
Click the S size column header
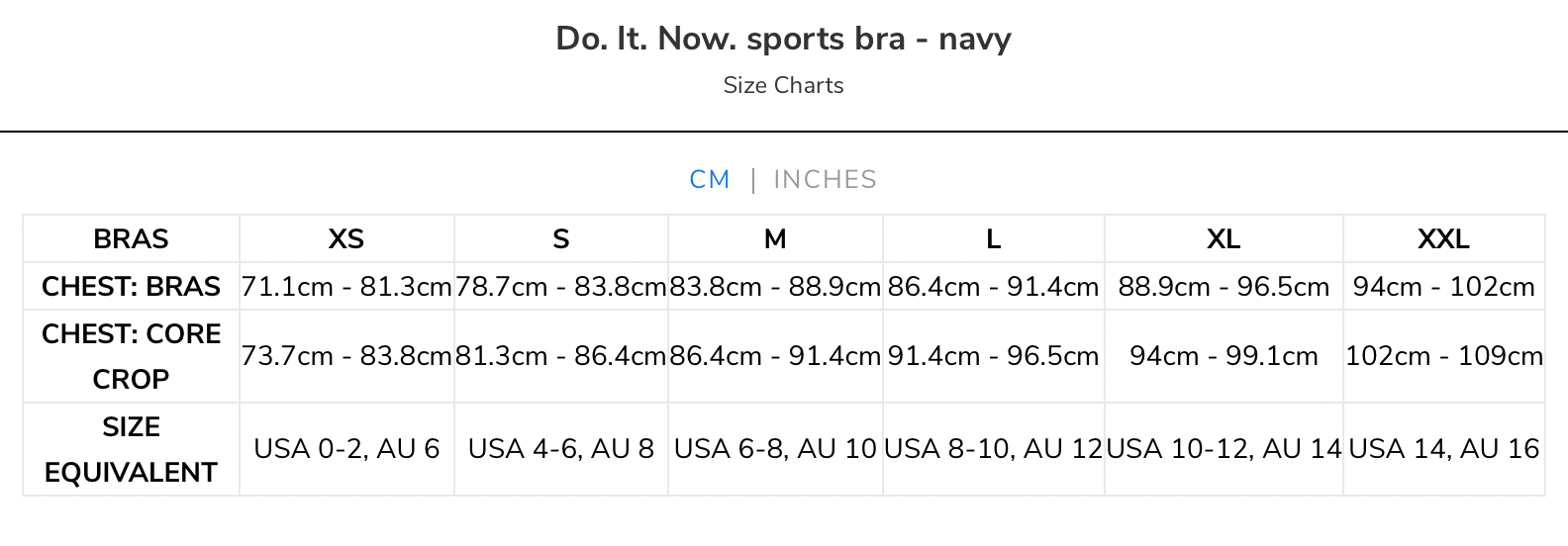561,238
